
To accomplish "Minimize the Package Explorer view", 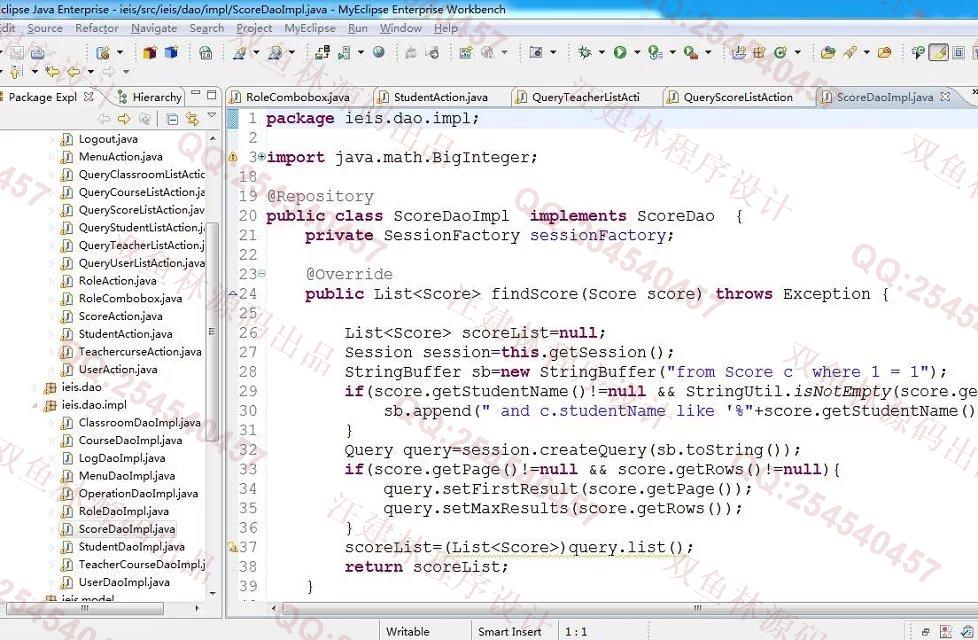I will click(195, 94).
